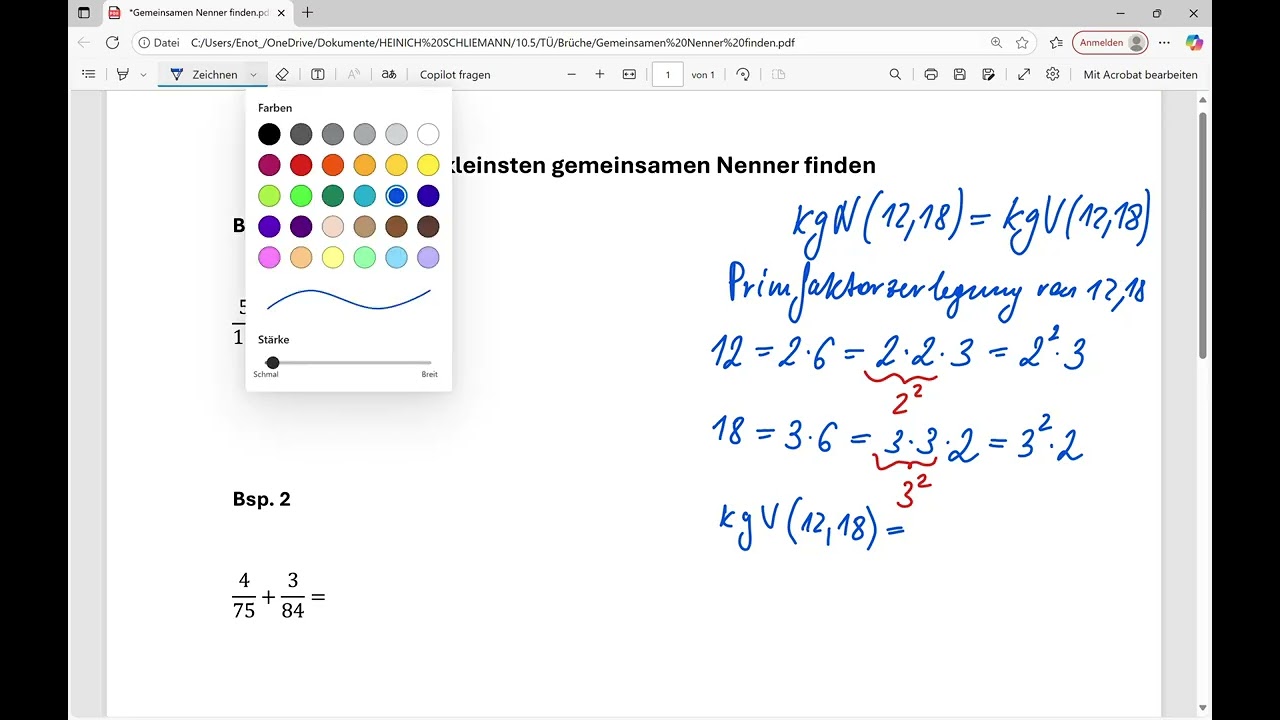The width and height of the screenshot is (1280, 720).
Task: Pick the light lavender color swatch
Action: [x=428, y=258]
